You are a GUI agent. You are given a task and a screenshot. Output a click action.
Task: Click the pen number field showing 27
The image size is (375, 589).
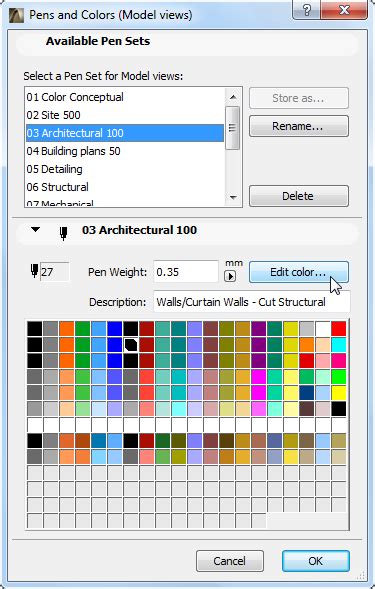coord(54,272)
